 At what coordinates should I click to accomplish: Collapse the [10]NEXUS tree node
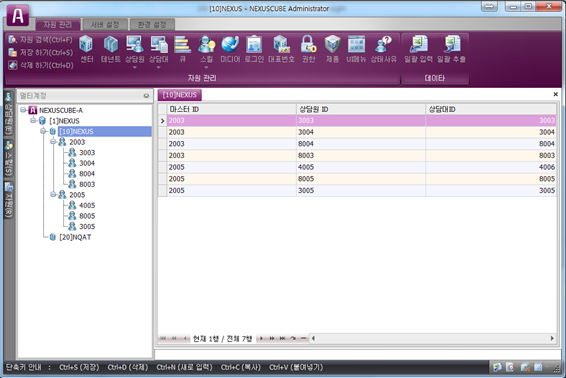(x=43, y=131)
